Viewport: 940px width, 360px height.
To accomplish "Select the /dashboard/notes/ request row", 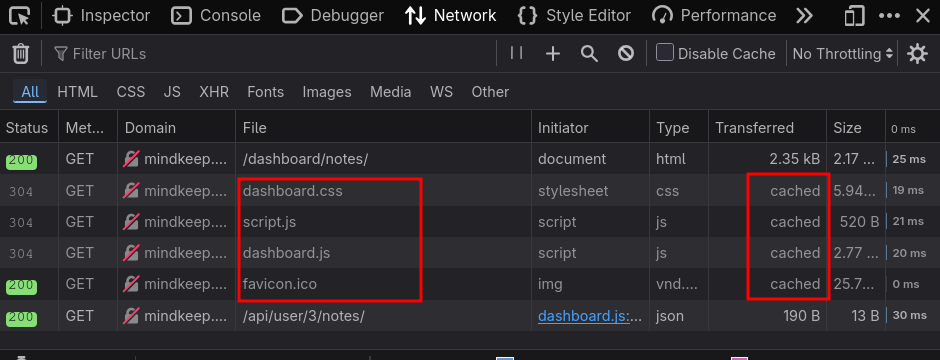I will (x=470, y=159).
